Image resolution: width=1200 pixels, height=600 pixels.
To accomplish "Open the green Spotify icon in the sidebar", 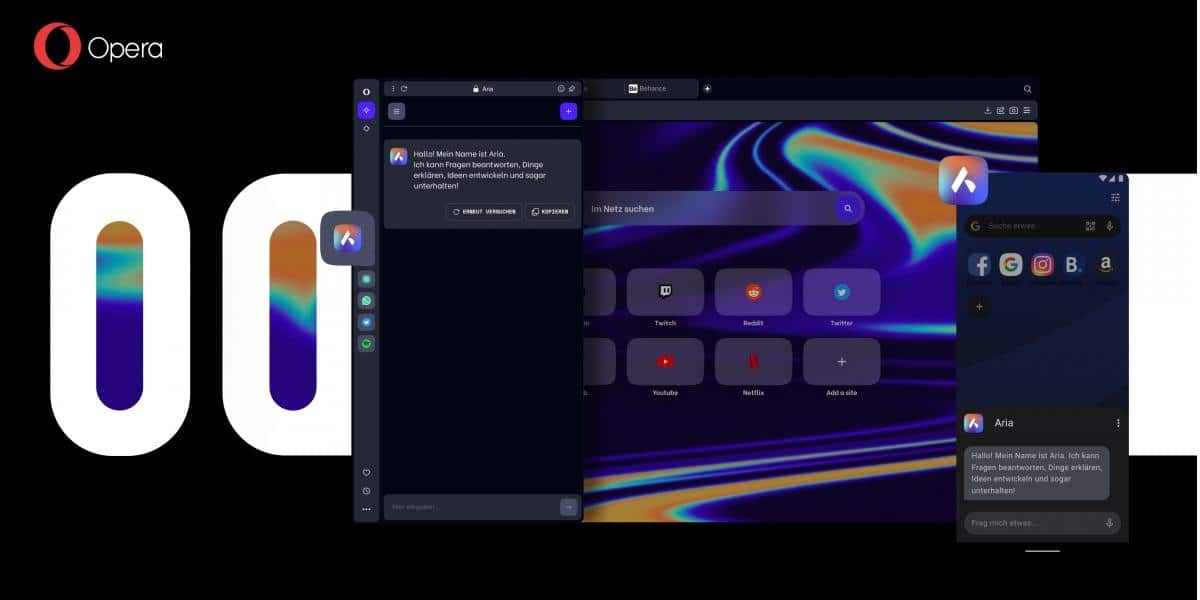I will point(366,343).
